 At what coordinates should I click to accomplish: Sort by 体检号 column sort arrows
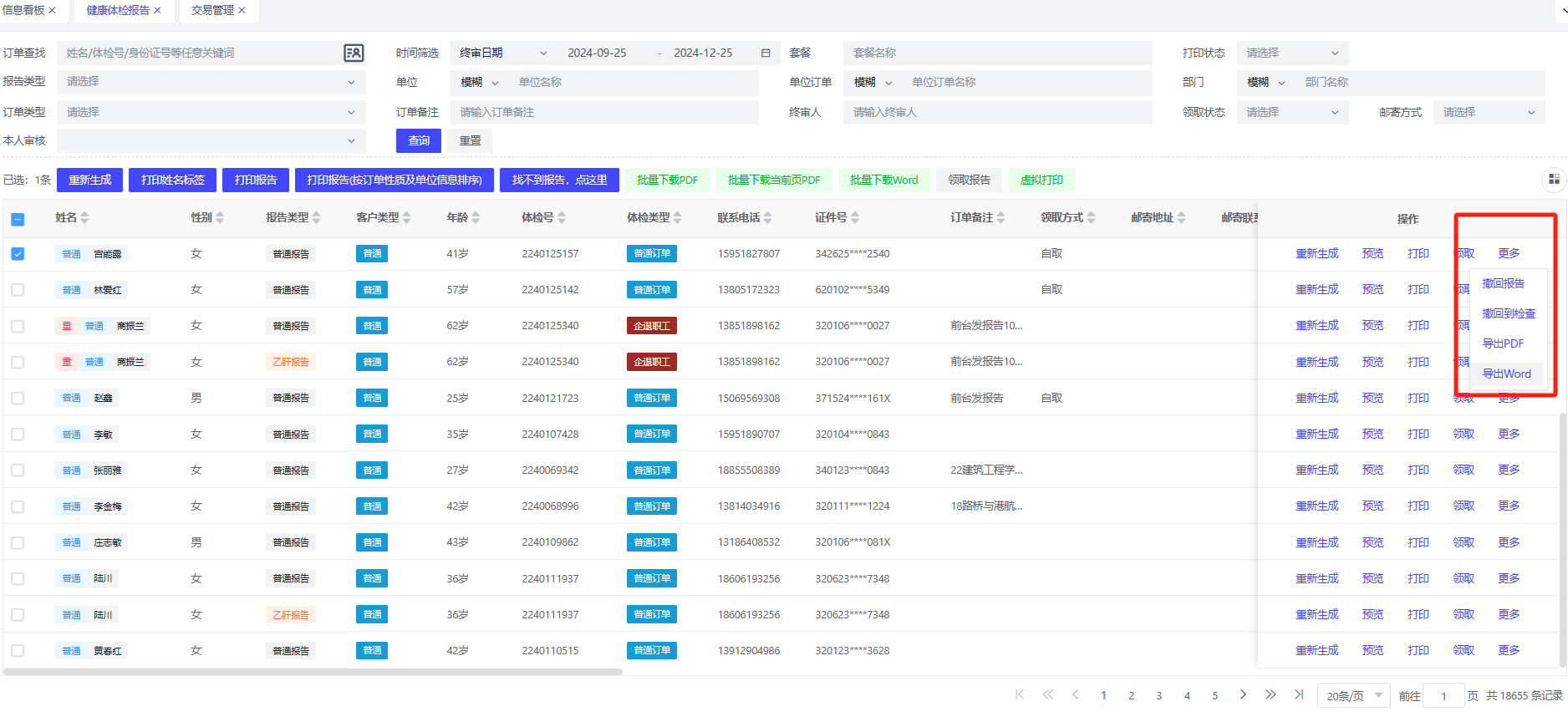(562, 217)
